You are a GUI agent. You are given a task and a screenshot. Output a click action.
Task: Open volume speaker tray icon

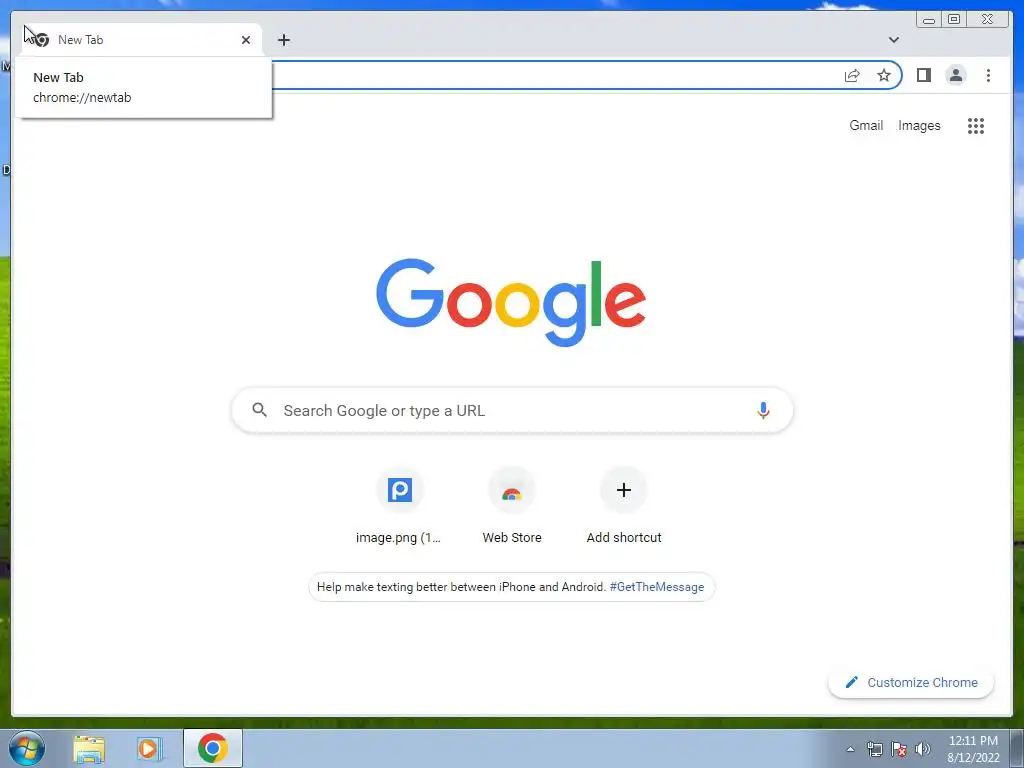coord(923,749)
